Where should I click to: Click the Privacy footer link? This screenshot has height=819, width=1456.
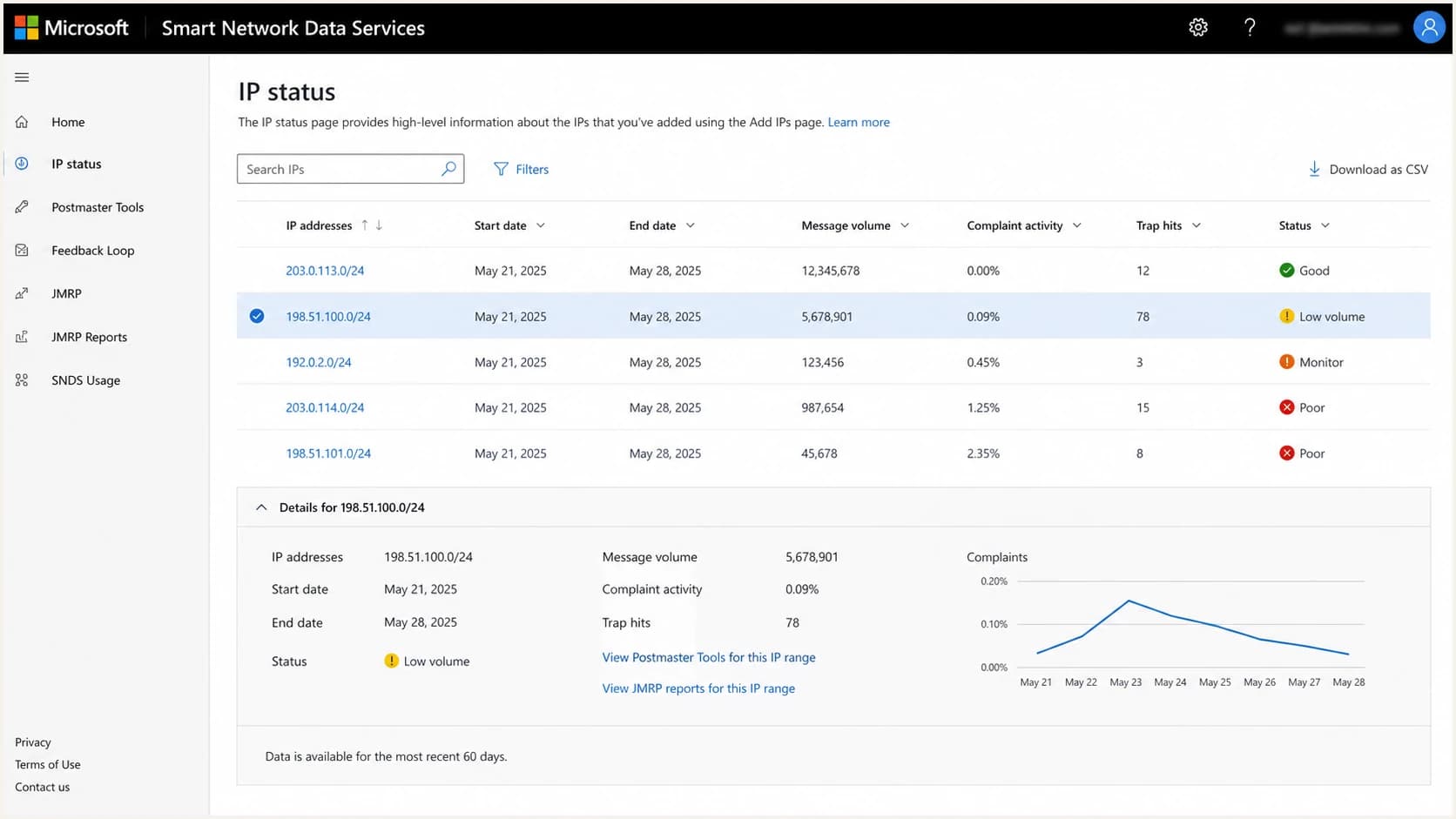click(x=33, y=742)
